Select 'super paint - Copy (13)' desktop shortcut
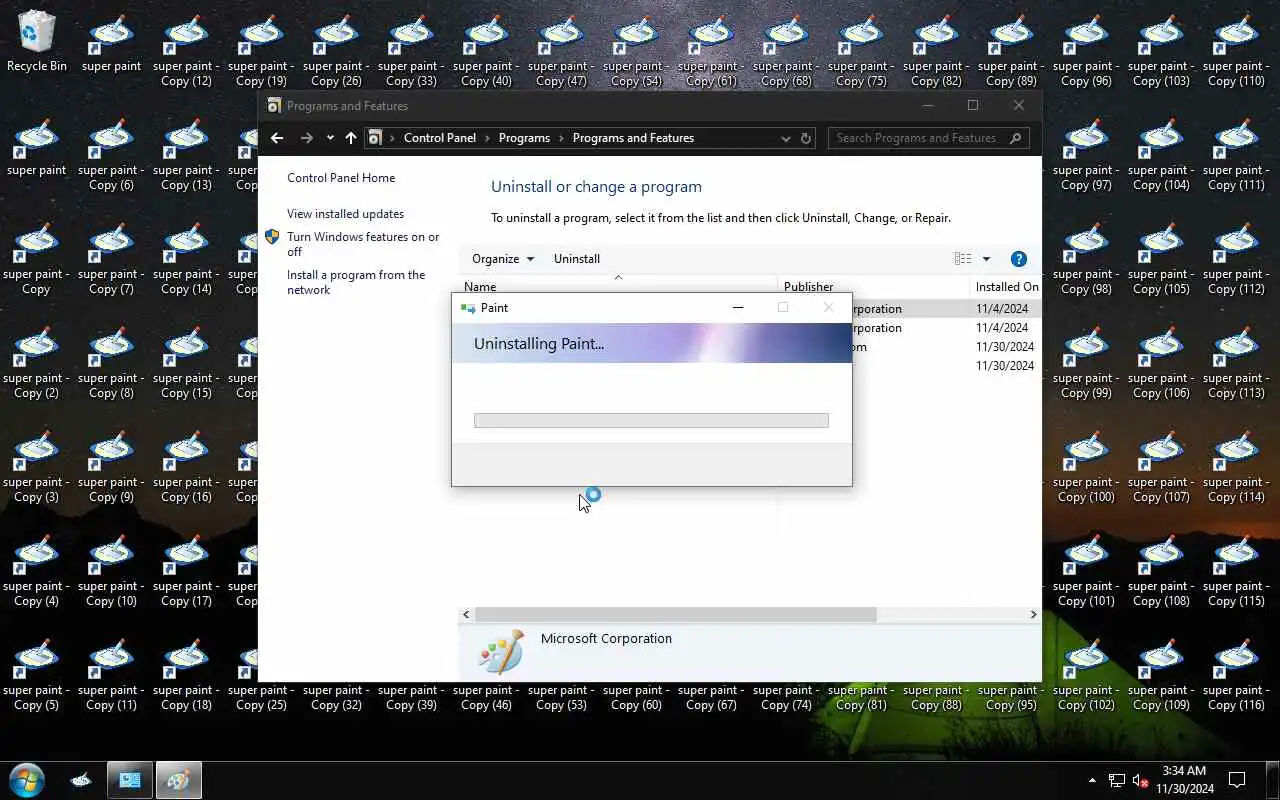Screen dimensions: 1280x800 186,154
